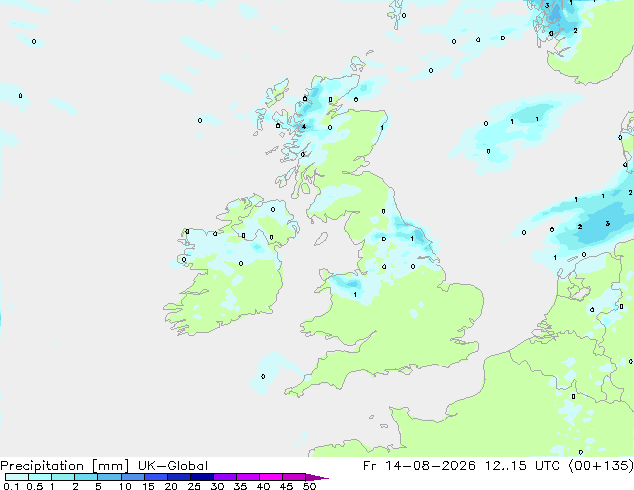Click the '20' tick label under the legend

pyautogui.click(x=171, y=486)
